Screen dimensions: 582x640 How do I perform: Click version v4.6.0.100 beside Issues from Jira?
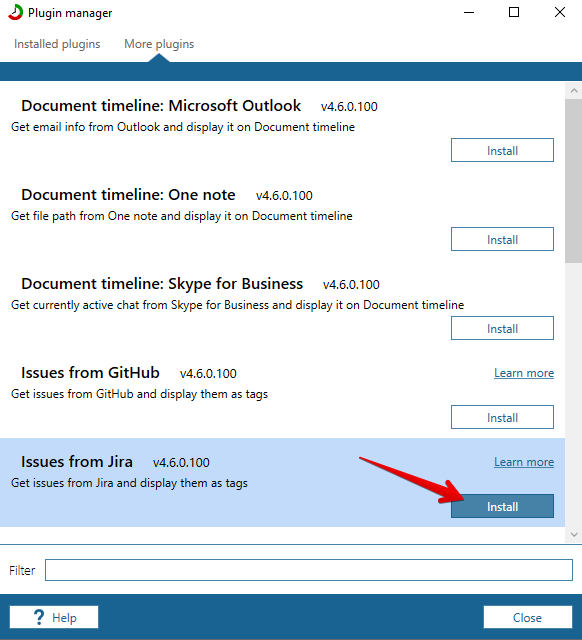coord(181,462)
